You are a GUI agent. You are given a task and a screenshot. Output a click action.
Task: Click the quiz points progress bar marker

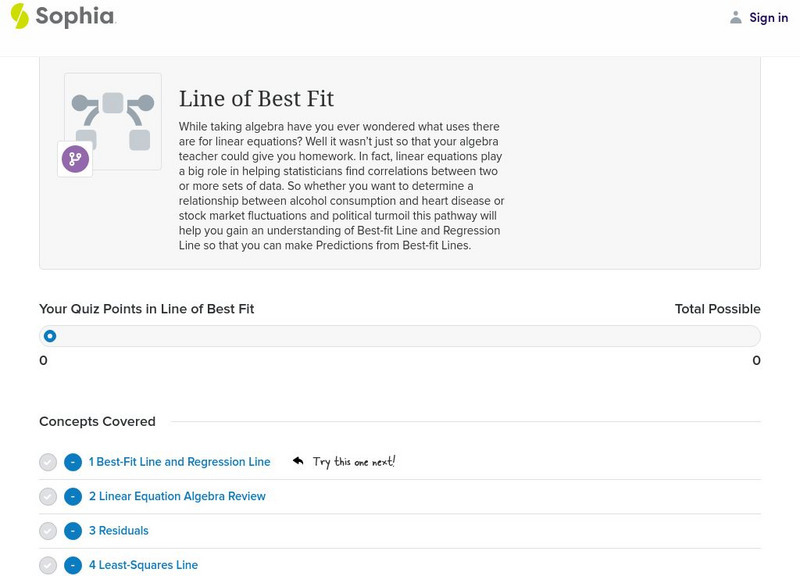click(x=50, y=336)
